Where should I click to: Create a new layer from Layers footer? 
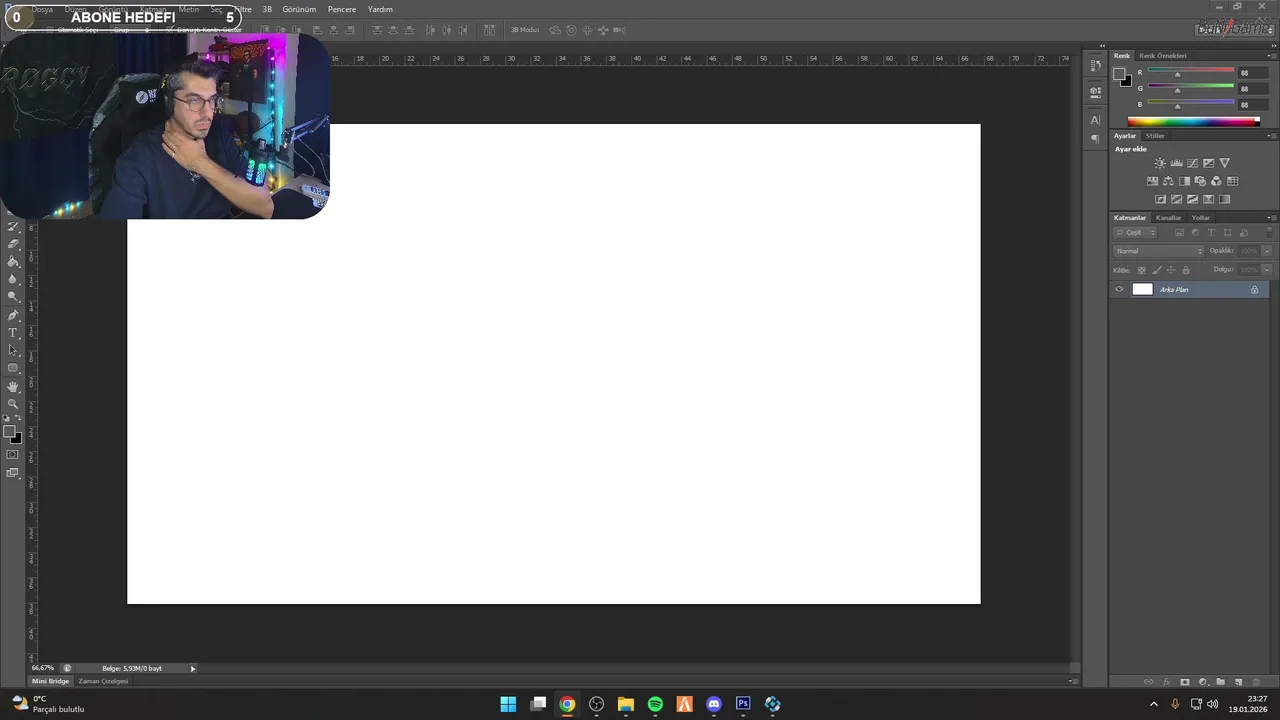point(1238,682)
